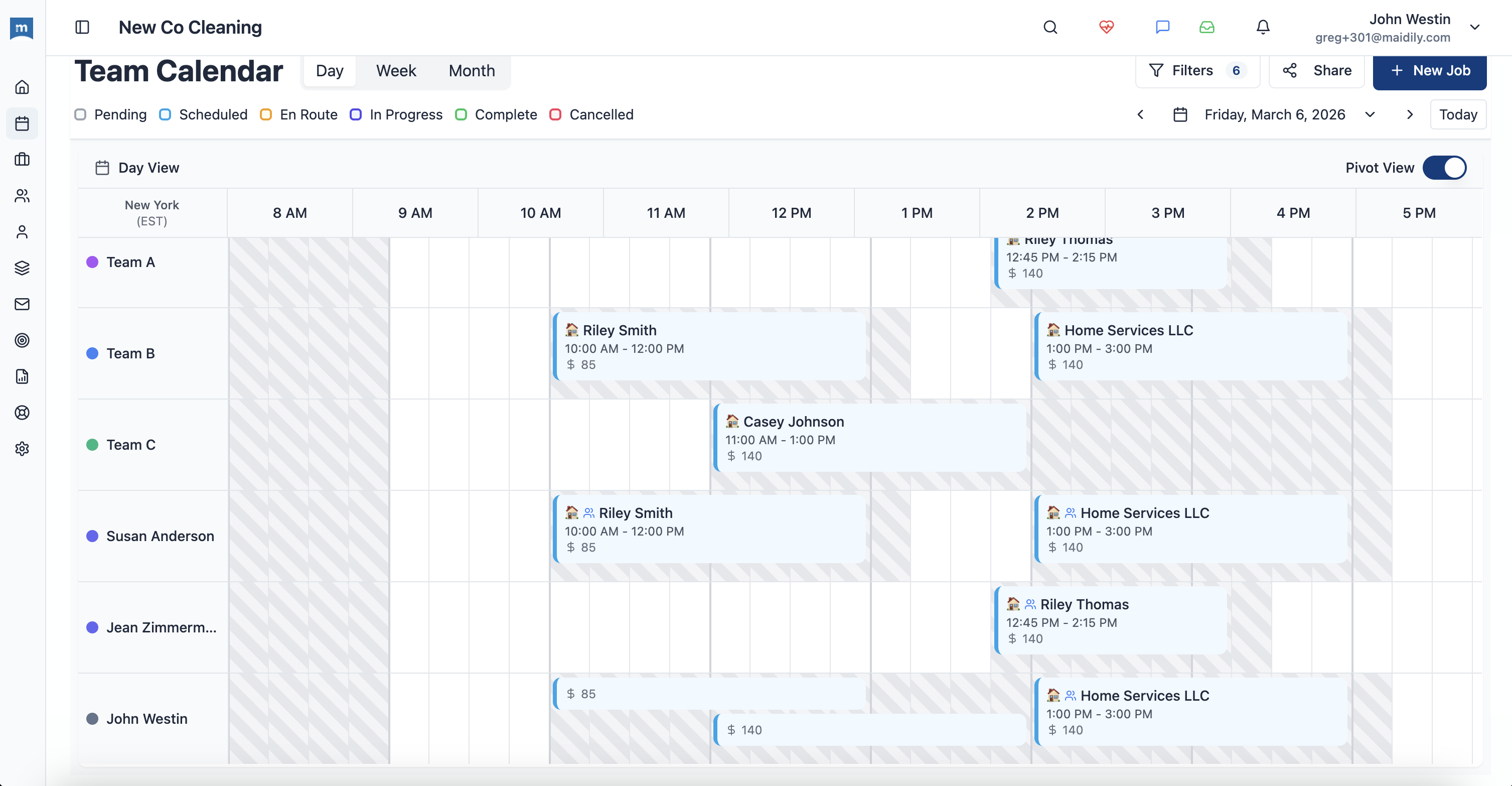Open the Reports document icon in sidebar

click(22, 376)
